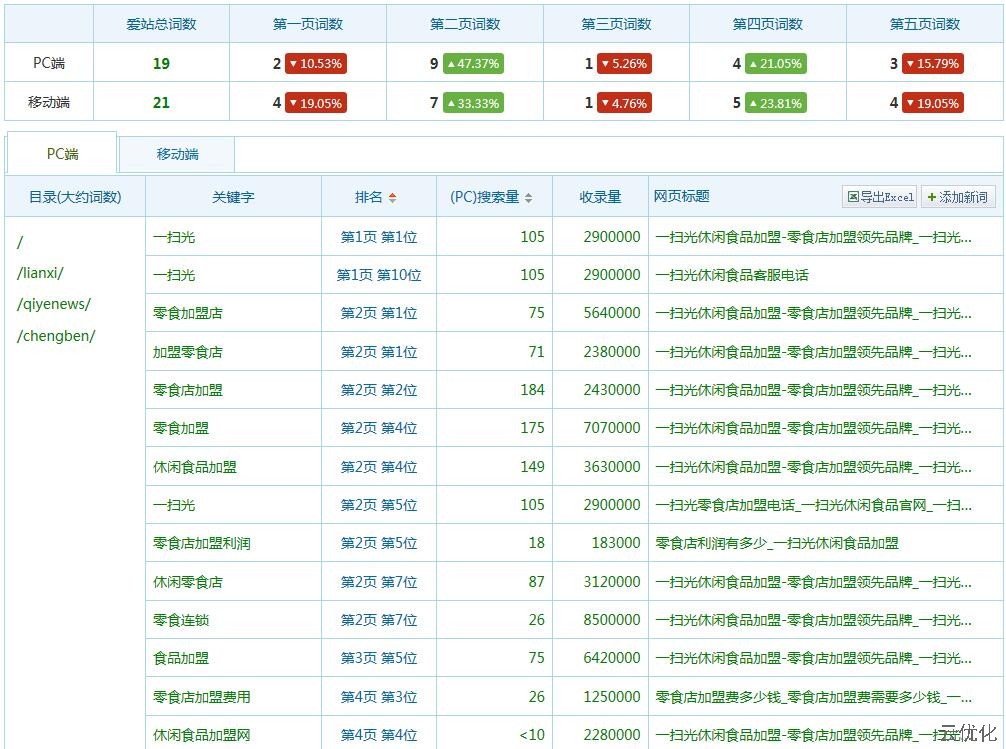
Task: Click ranking 第1页 第10位
Action: point(379,275)
